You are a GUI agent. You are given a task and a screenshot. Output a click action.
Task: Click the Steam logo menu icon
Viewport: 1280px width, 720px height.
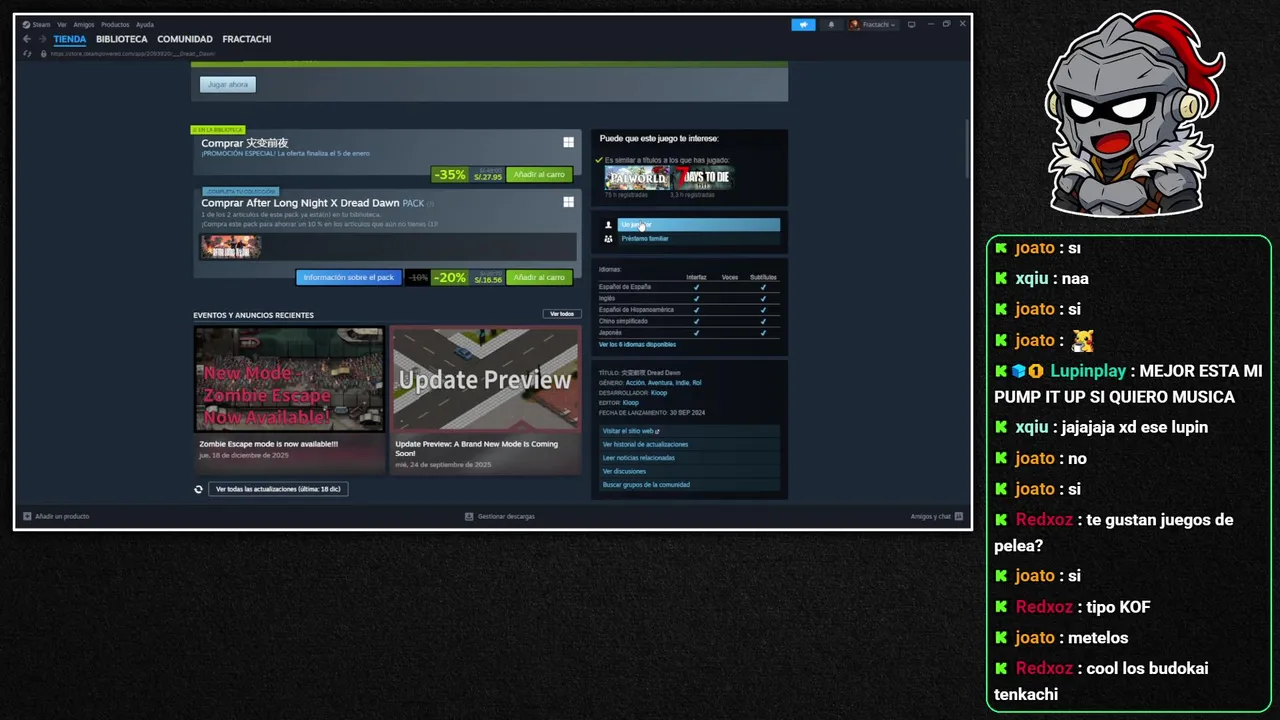[26, 25]
